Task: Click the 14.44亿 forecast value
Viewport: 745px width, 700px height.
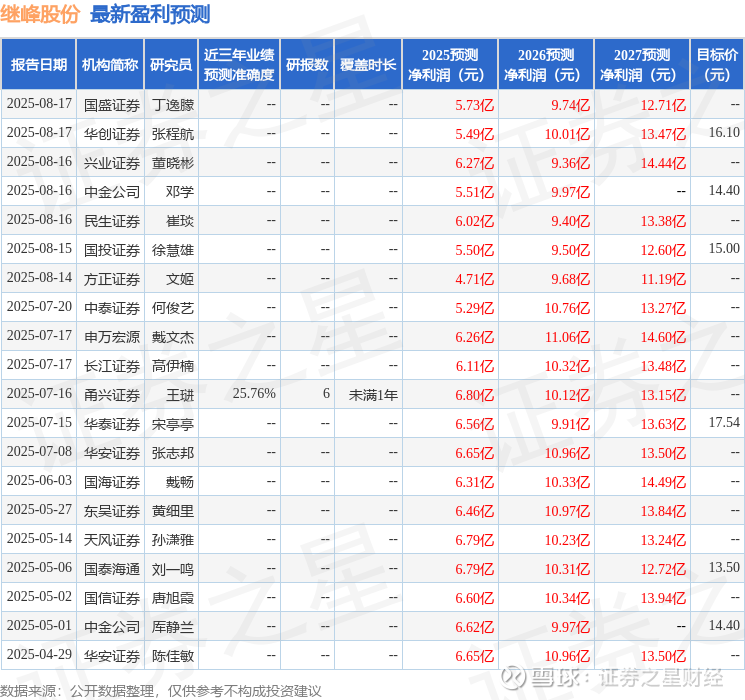Action: pyautogui.click(x=663, y=163)
